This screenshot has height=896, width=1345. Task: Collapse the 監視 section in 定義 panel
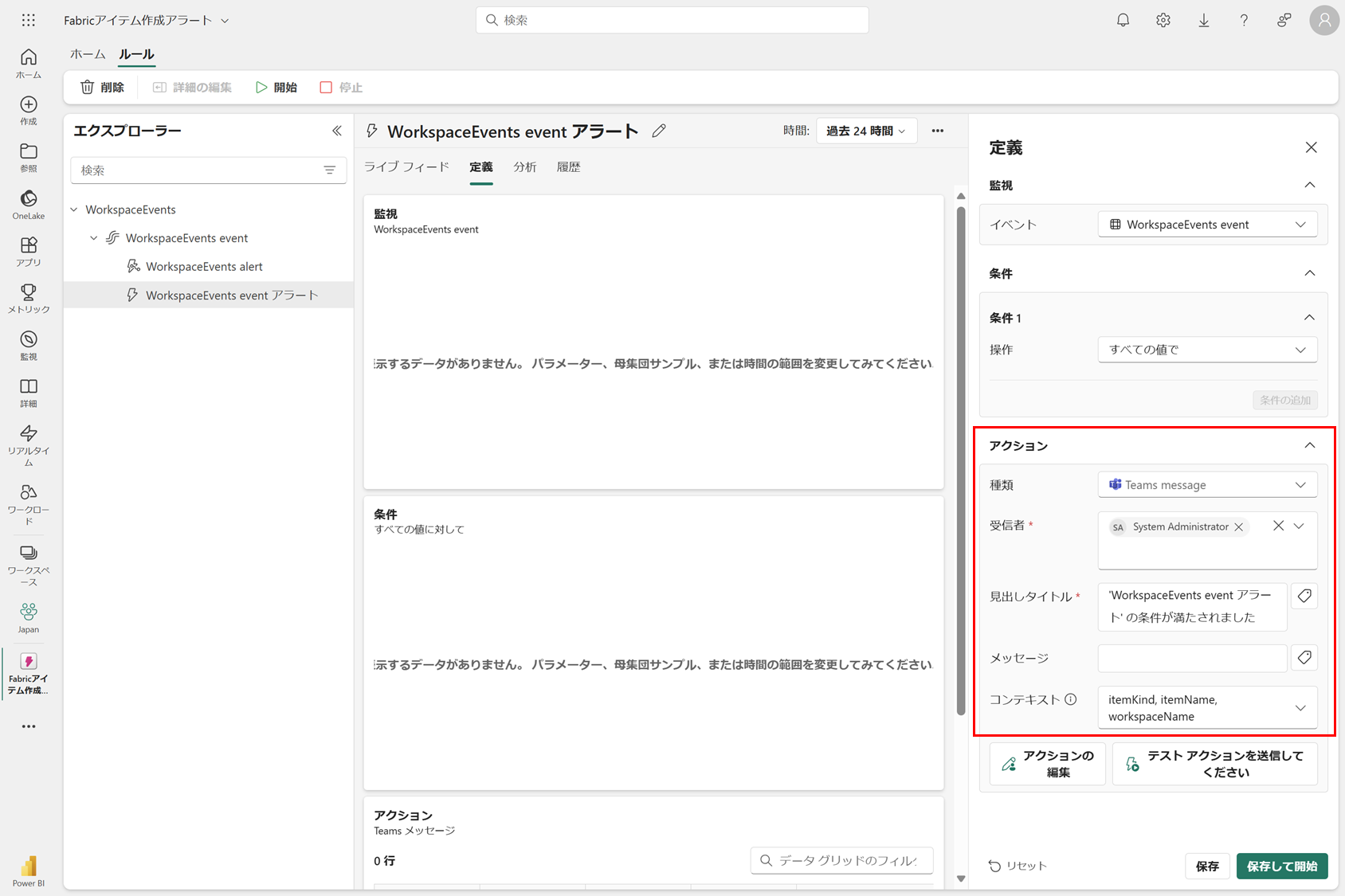tap(1310, 185)
